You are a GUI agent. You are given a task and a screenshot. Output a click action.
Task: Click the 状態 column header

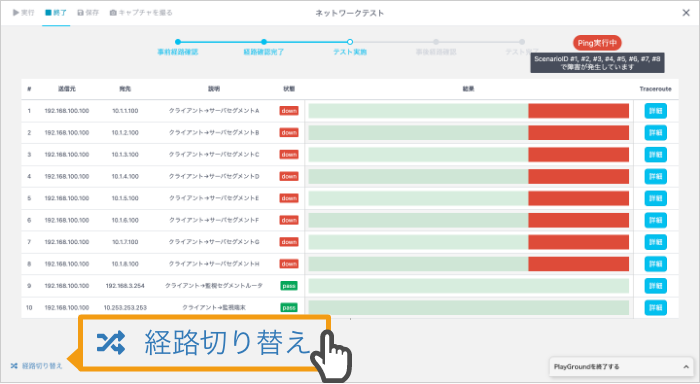click(289, 89)
